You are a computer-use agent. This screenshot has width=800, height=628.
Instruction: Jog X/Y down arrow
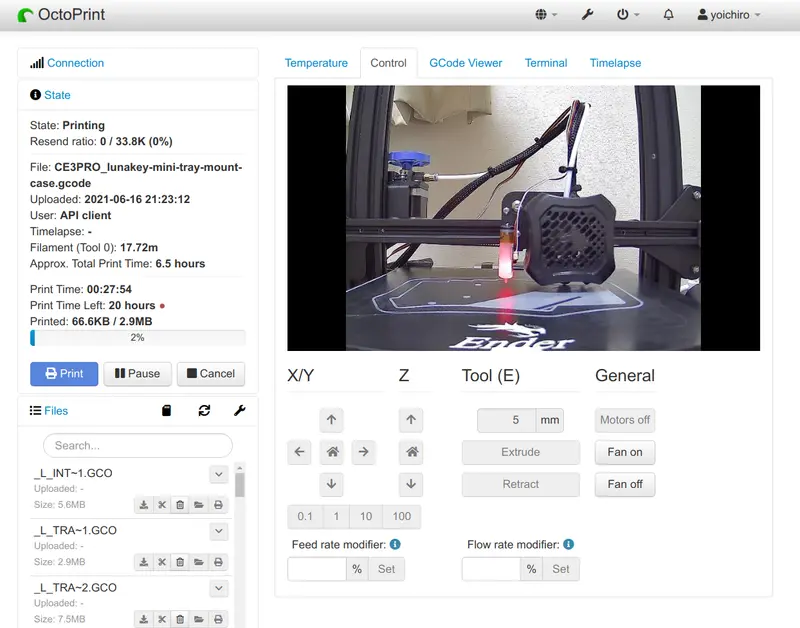click(331, 484)
